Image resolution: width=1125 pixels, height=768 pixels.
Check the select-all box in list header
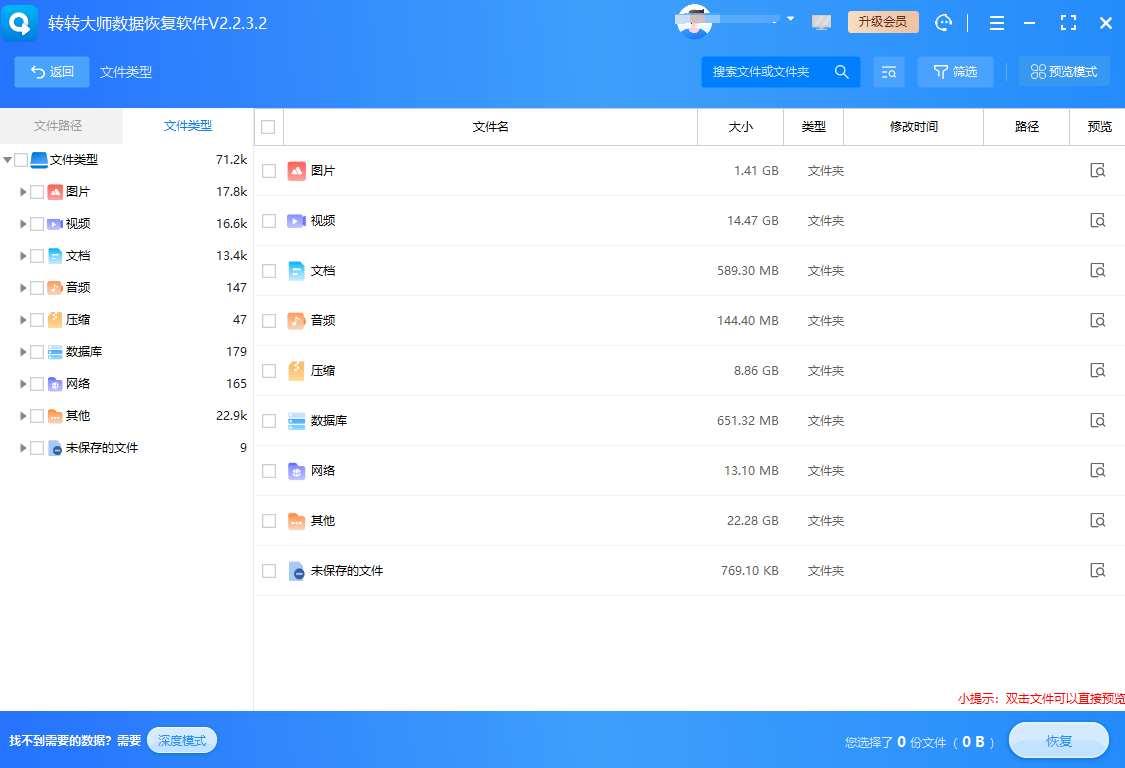(x=268, y=126)
